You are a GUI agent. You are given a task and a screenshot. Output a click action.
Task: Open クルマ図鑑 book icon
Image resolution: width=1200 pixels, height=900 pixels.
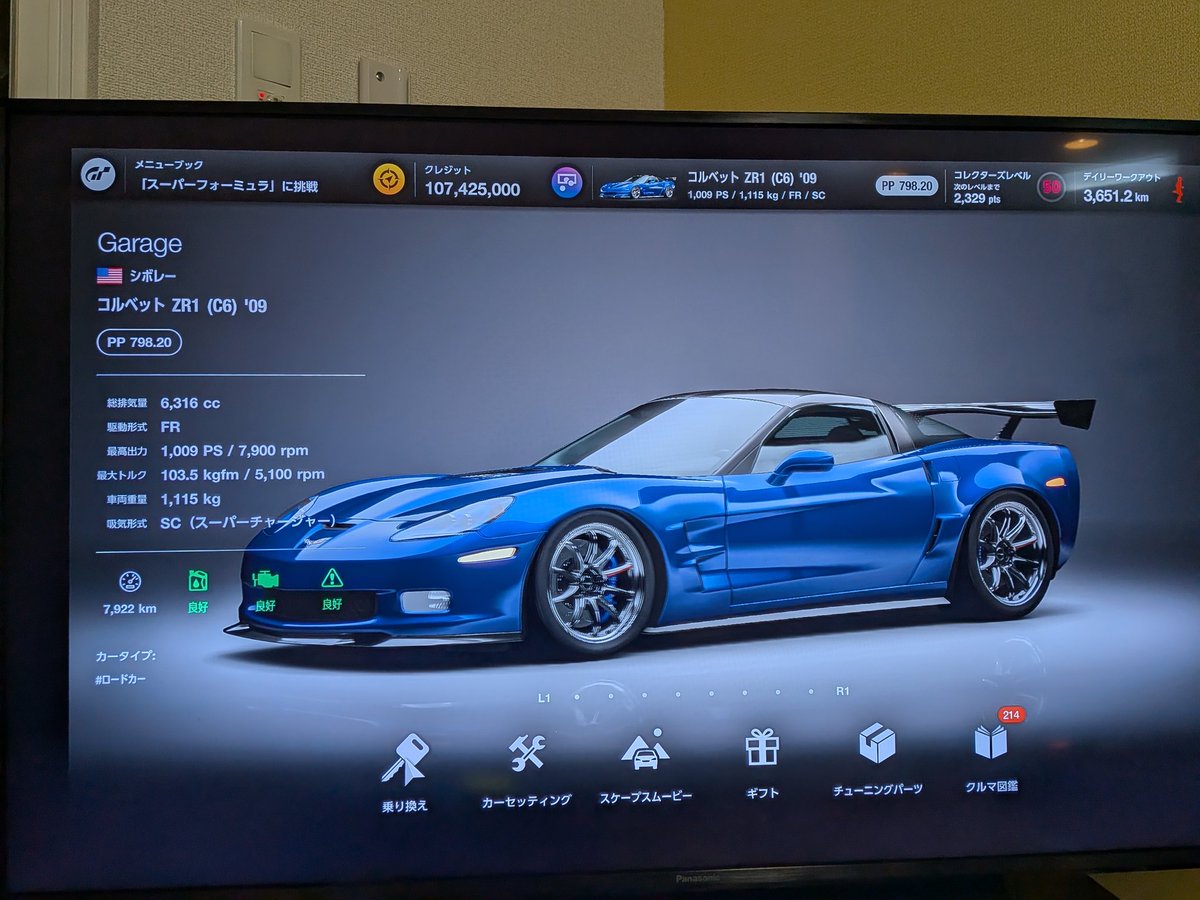990,742
